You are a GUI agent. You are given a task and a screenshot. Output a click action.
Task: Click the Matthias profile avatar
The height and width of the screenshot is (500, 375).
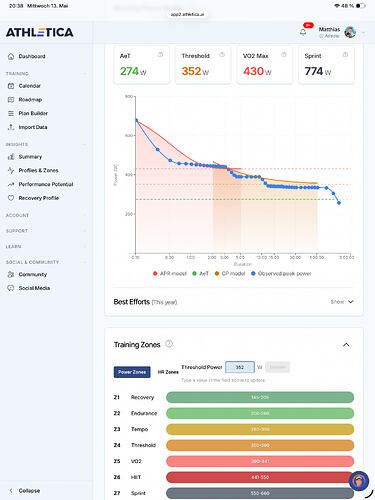(350, 32)
